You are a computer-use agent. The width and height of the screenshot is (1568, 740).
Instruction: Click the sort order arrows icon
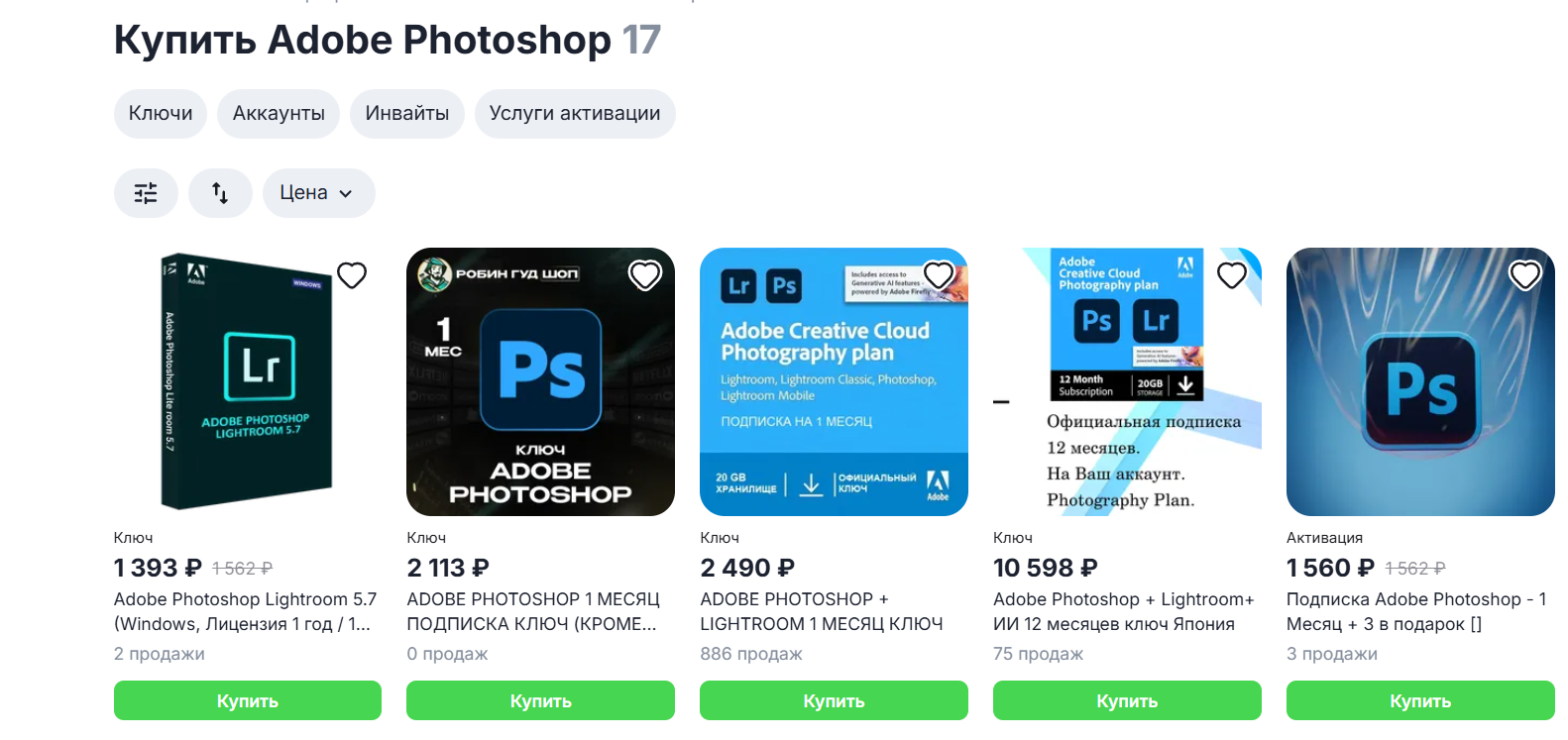[x=220, y=193]
